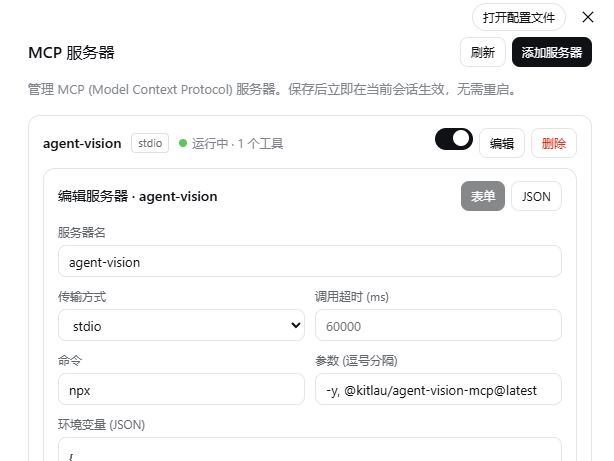Switch to the 表单 tab
Screen dimensions: 614x461
[483, 196]
